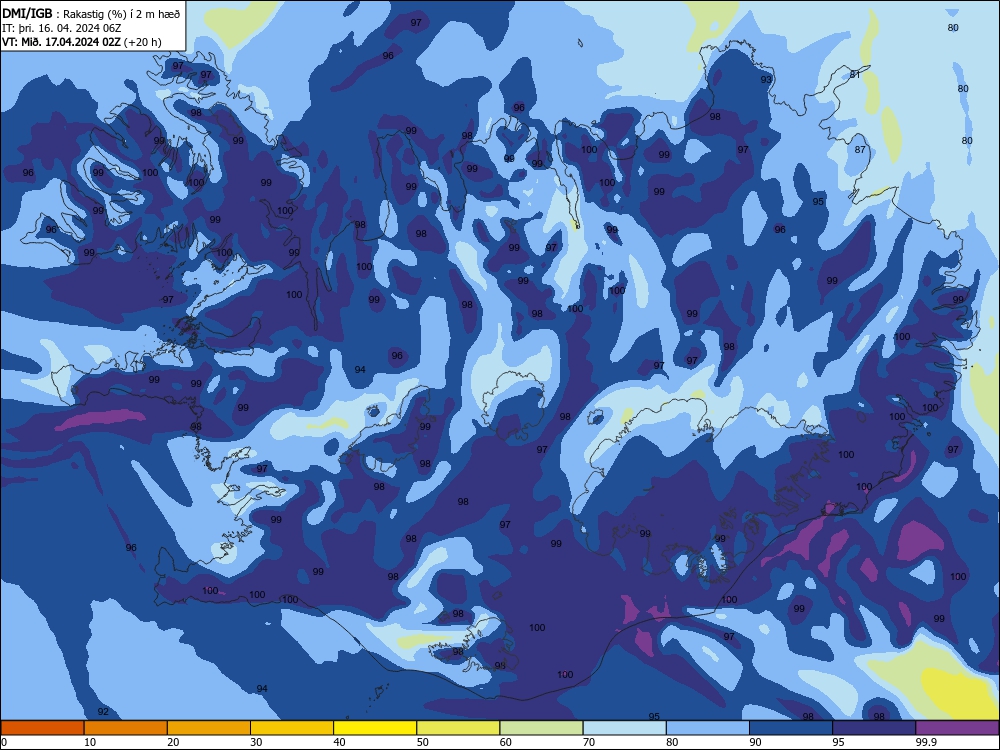Click the '93' humidity value on map
This screenshot has height=750, width=1000.
(766, 80)
